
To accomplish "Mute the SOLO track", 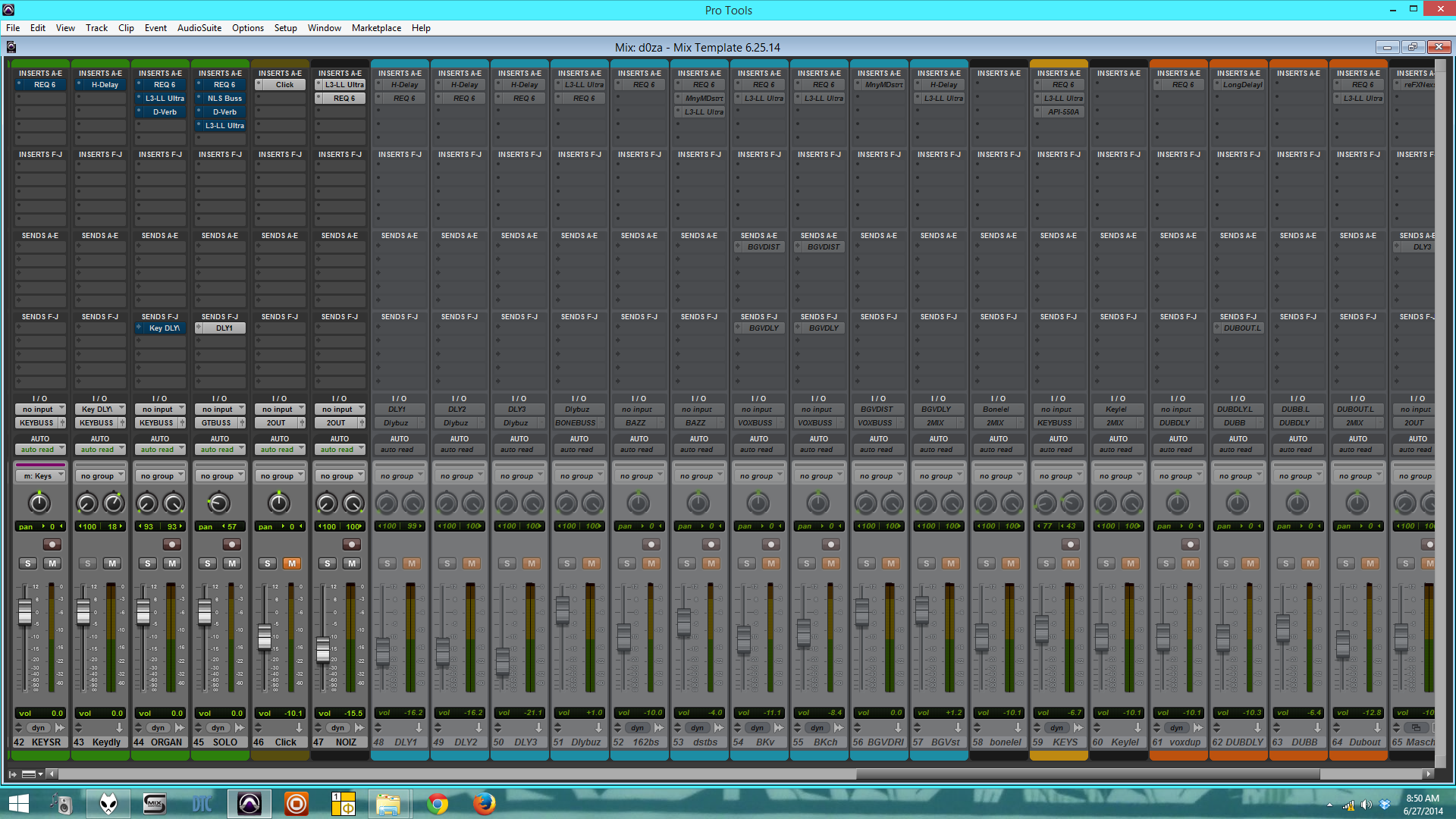I will pos(232,563).
